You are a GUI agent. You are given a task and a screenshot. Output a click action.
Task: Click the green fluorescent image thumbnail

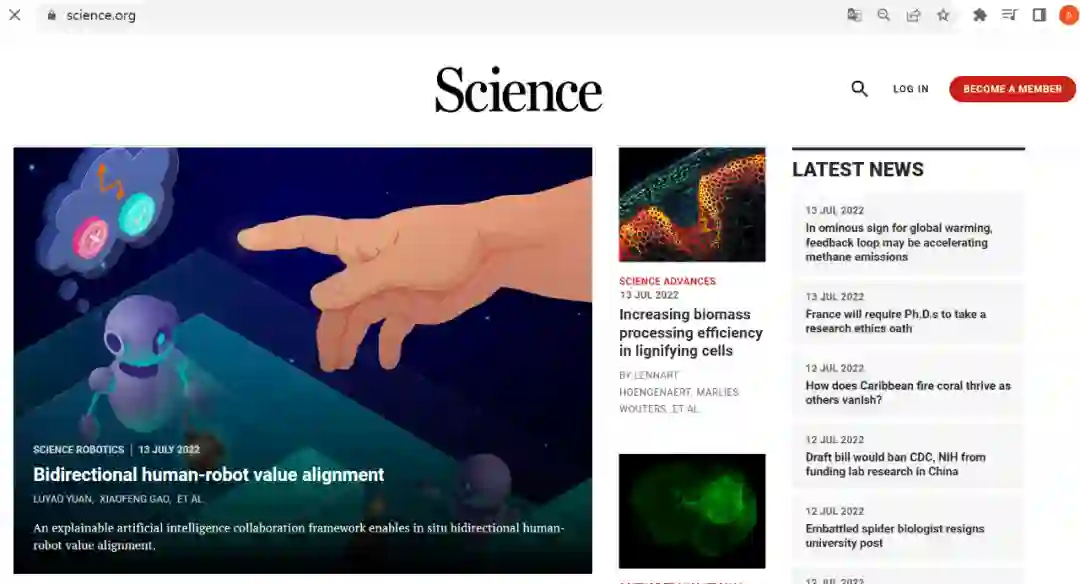pyautogui.click(x=692, y=510)
